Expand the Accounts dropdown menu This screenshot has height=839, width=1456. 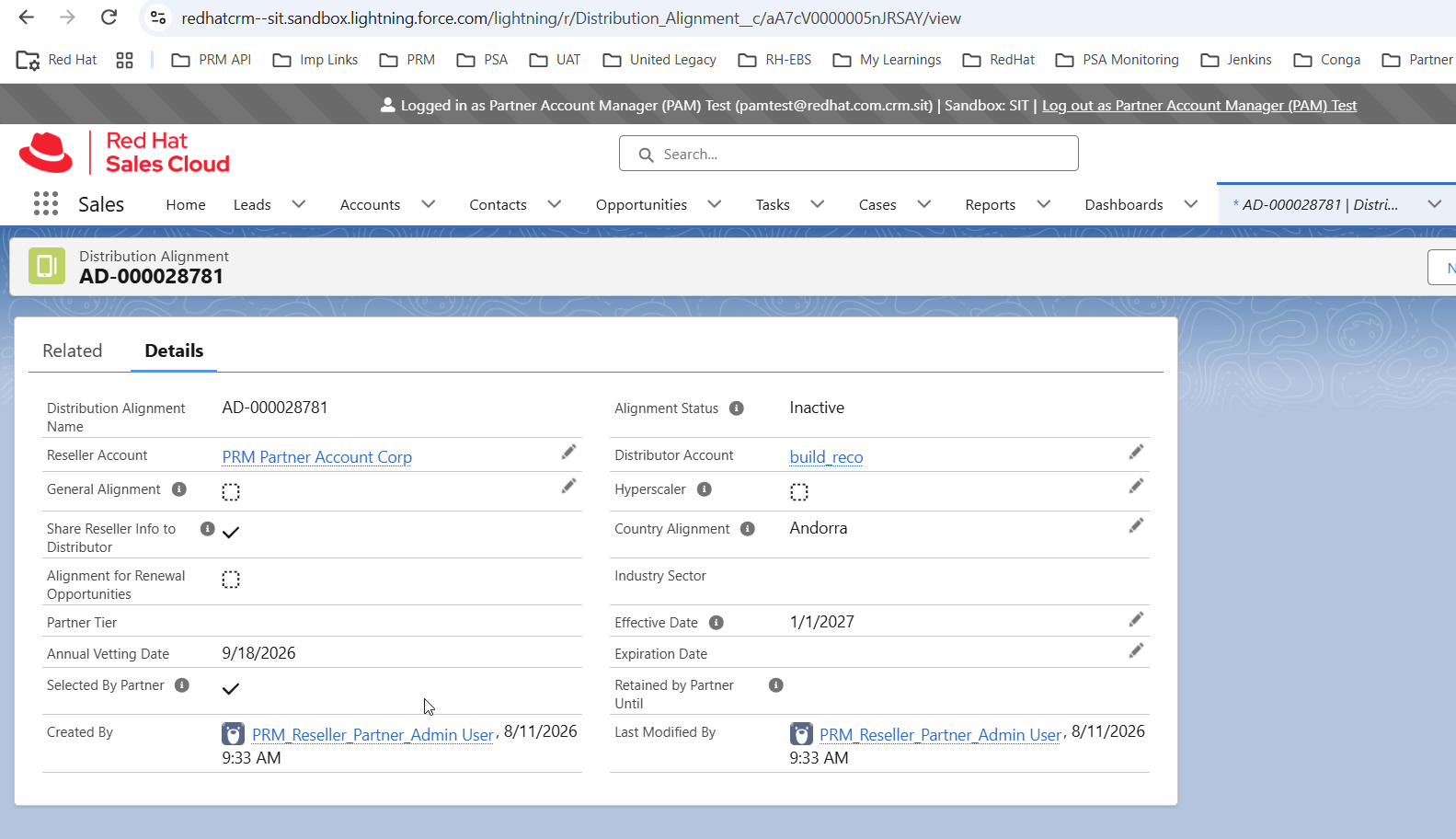[x=429, y=204]
